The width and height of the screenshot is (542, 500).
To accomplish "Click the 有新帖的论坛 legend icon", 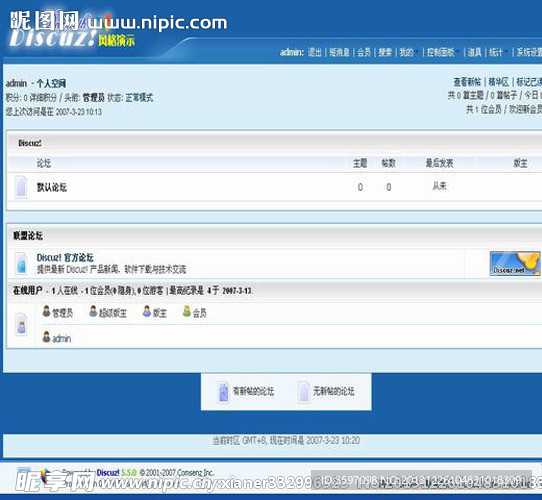I will pos(224,391).
